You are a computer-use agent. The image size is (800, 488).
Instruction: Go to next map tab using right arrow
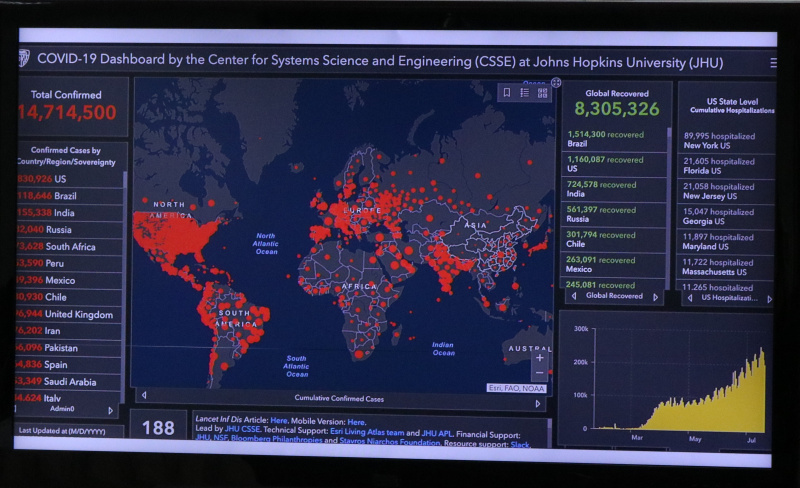click(538, 403)
